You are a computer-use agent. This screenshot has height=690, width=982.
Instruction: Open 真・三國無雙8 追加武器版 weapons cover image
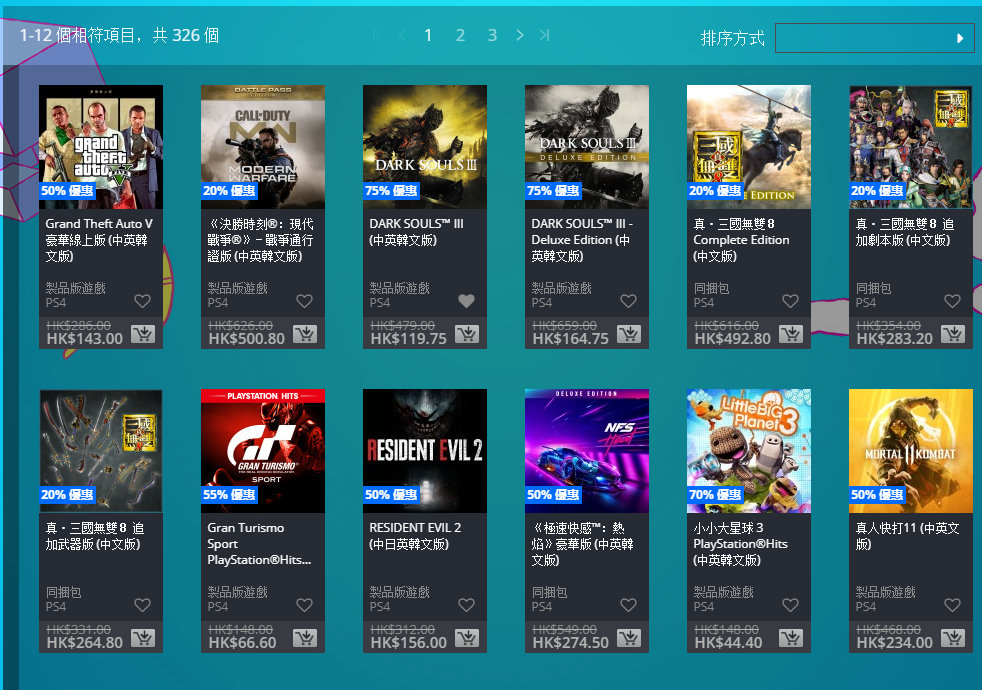101,451
